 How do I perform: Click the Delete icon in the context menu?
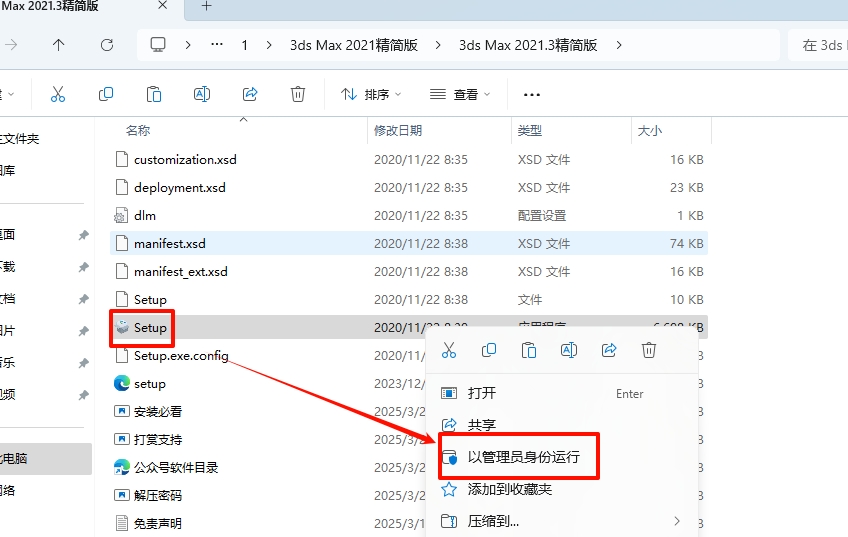click(649, 350)
